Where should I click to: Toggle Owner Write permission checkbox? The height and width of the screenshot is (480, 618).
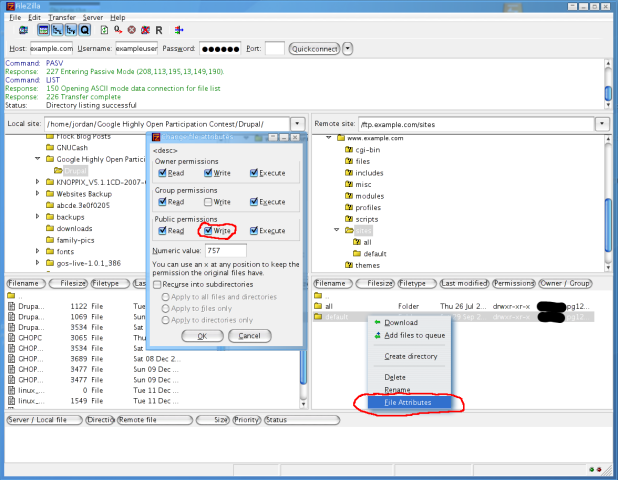[208, 173]
